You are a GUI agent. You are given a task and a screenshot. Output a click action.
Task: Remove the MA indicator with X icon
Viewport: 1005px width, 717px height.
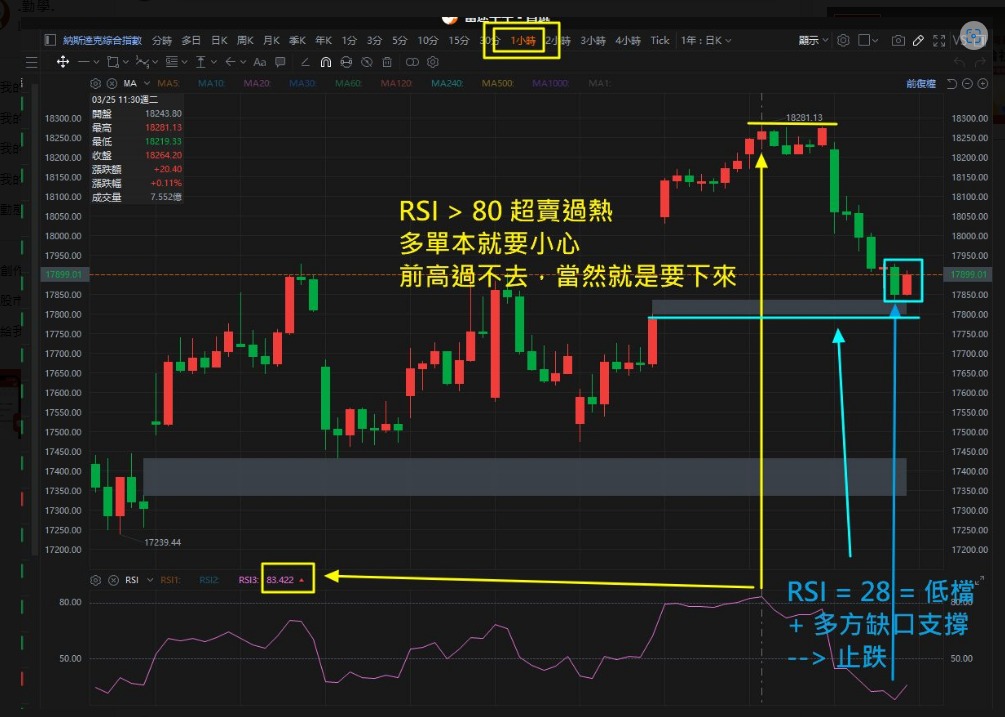tap(112, 83)
